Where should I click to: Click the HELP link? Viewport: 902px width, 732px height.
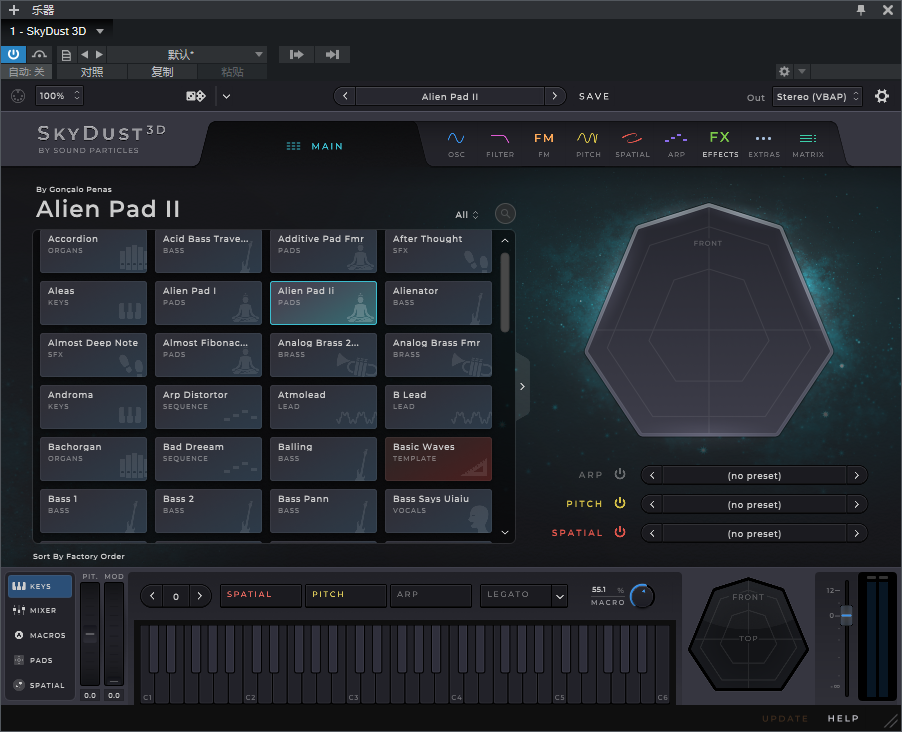(843, 718)
